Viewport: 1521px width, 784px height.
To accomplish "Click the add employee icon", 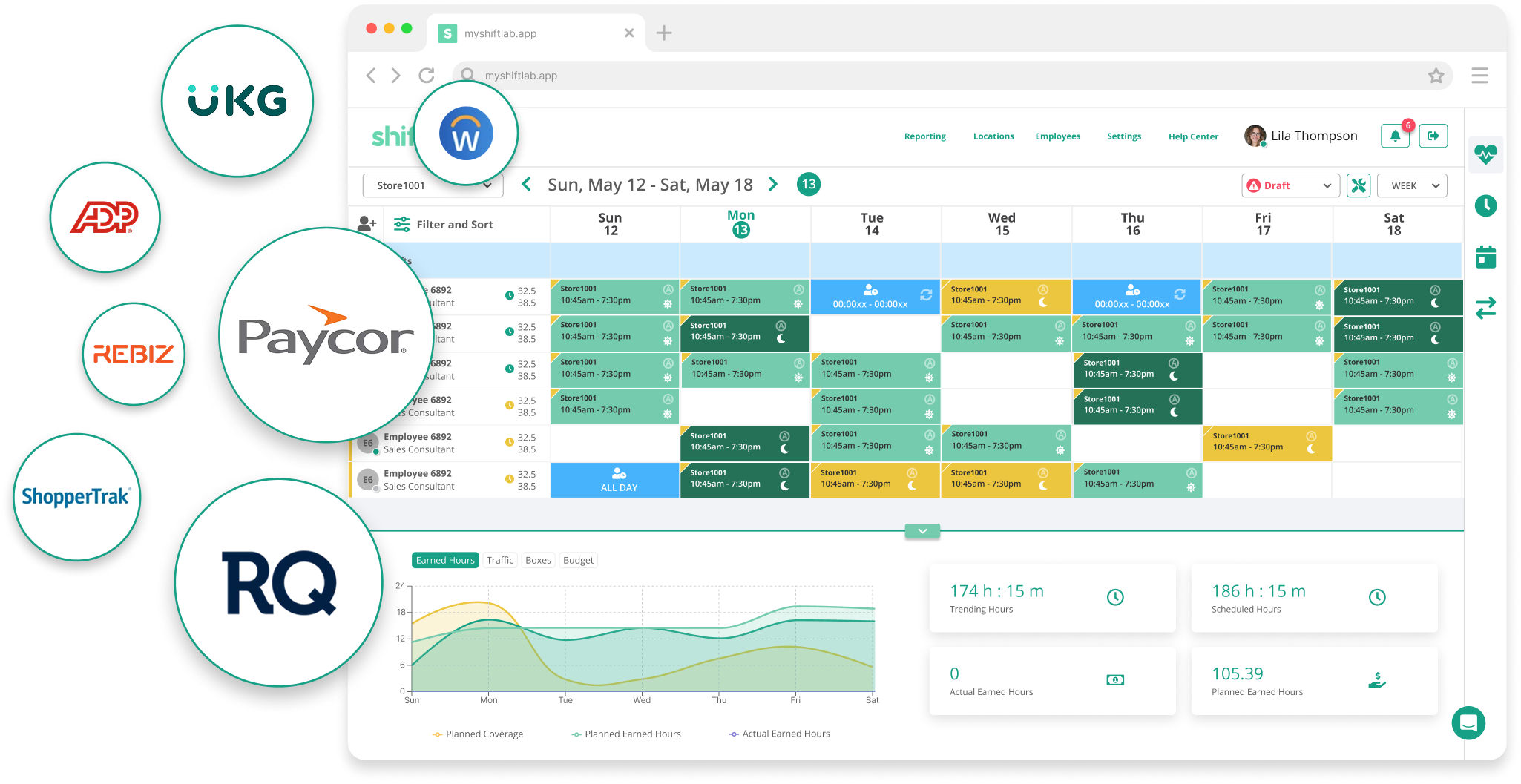I will tap(367, 224).
